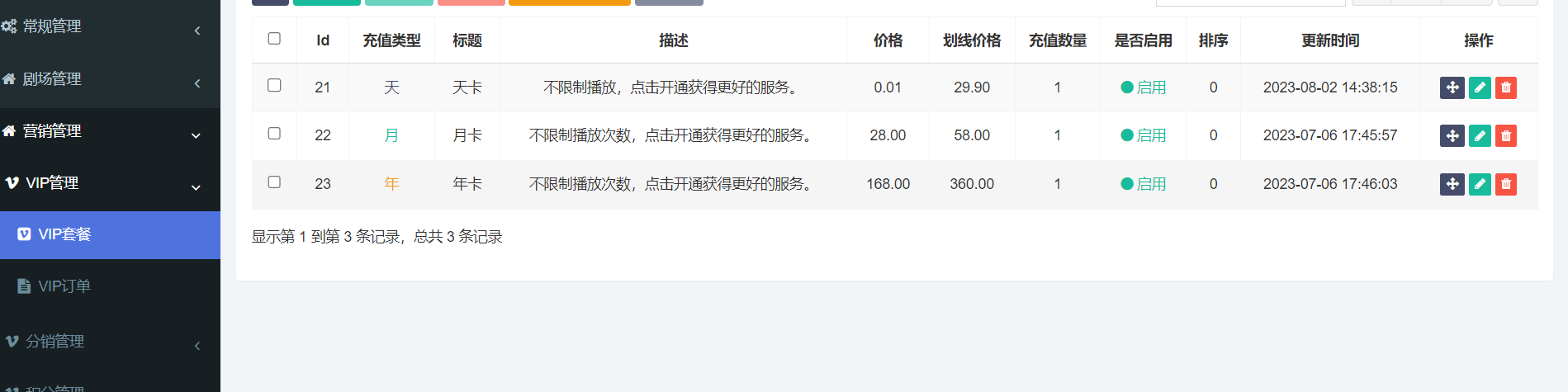Collapse 营销管理 using its chevron

click(x=196, y=135)
